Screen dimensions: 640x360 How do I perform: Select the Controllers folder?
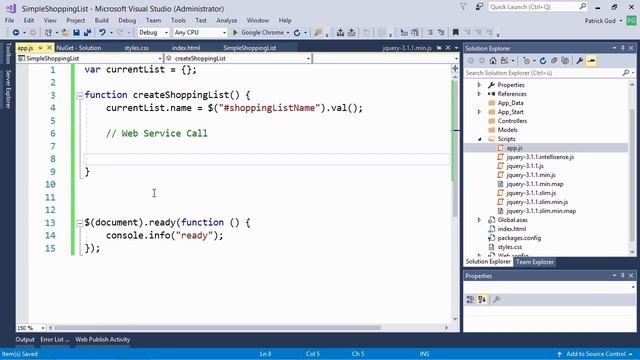click(512, 121)
